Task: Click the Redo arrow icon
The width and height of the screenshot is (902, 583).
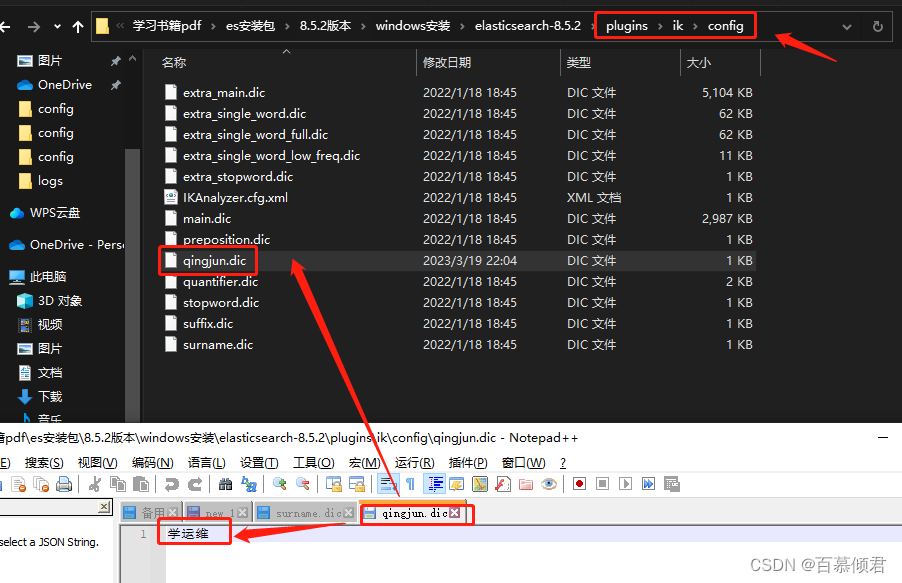Action: (x=195, y=485)
